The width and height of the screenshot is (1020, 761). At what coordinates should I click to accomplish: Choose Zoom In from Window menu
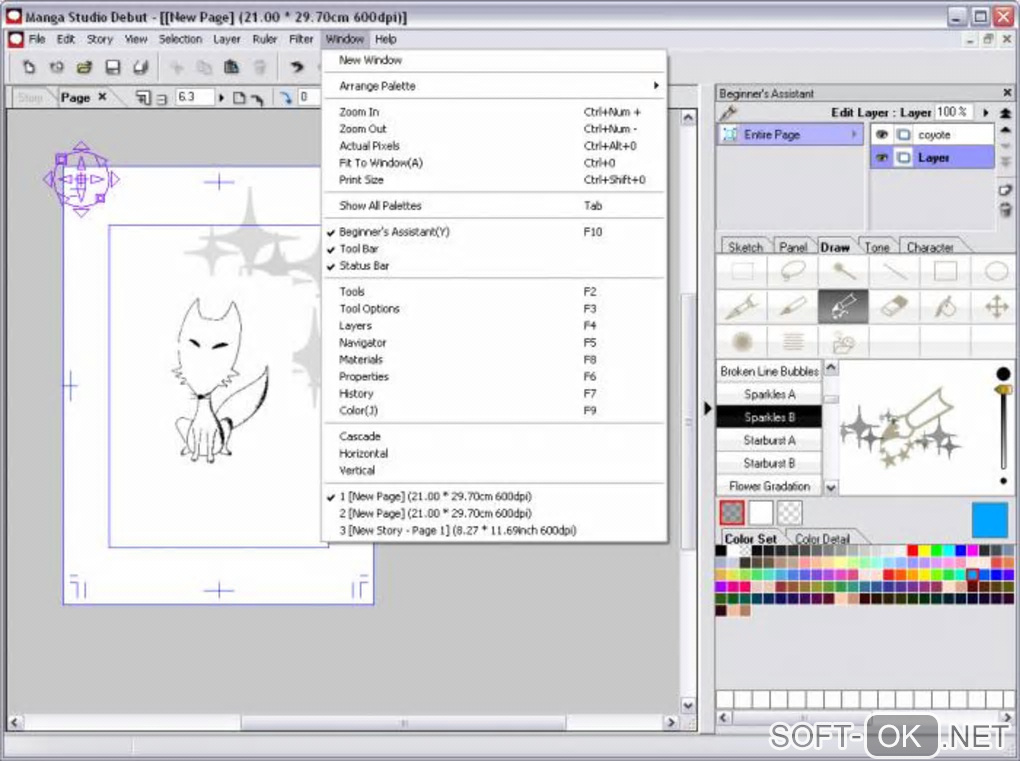(x=494, y=112)
